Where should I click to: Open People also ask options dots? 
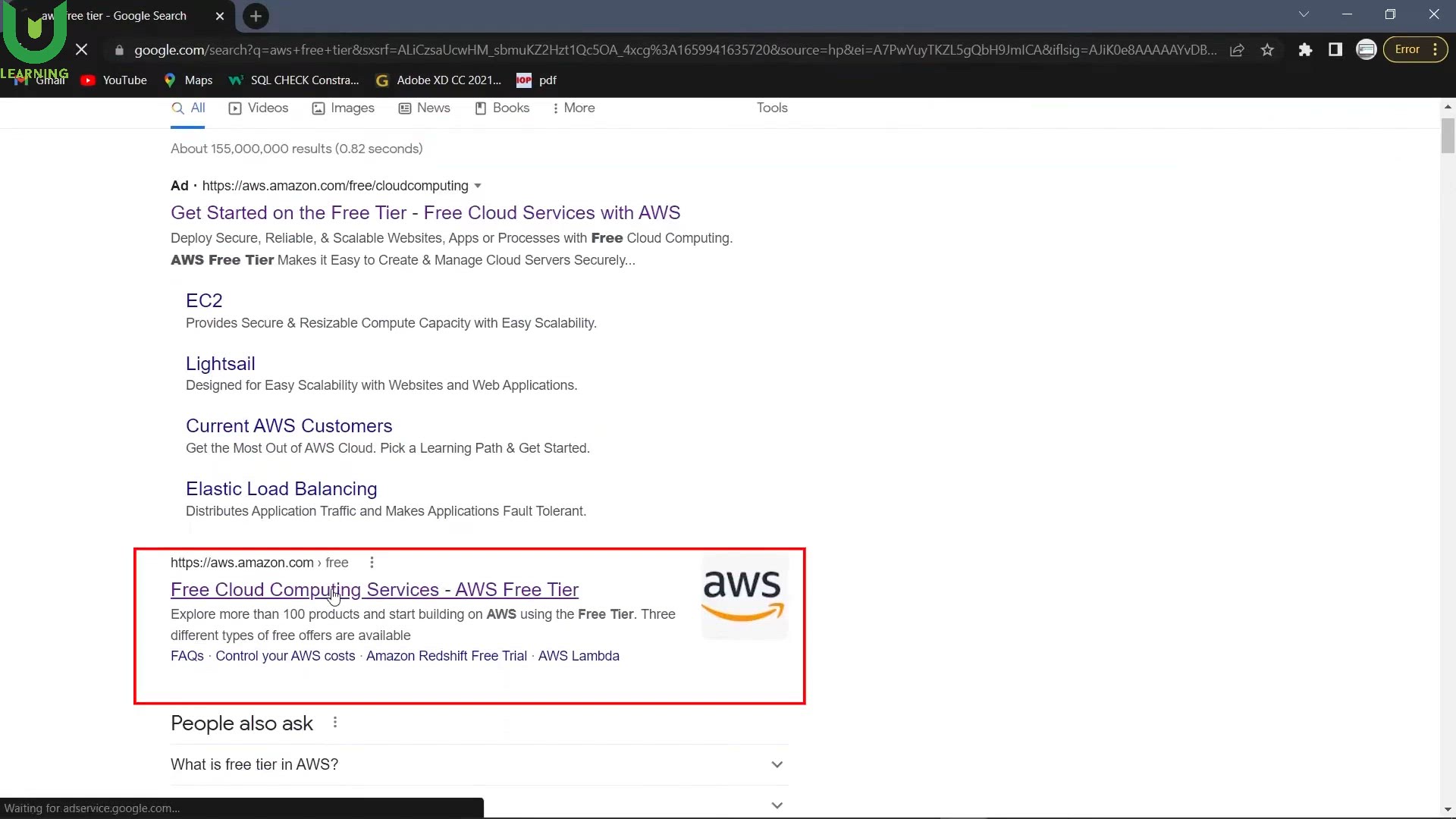[335, 723]
